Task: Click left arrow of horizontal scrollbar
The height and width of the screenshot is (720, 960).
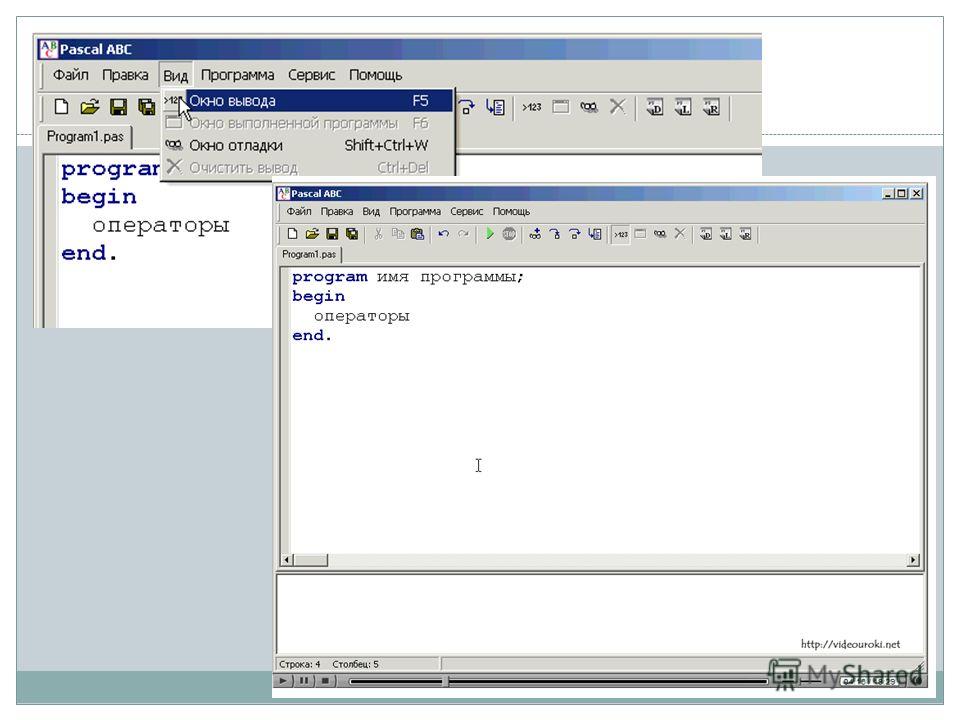Action: tap(287, 560)
